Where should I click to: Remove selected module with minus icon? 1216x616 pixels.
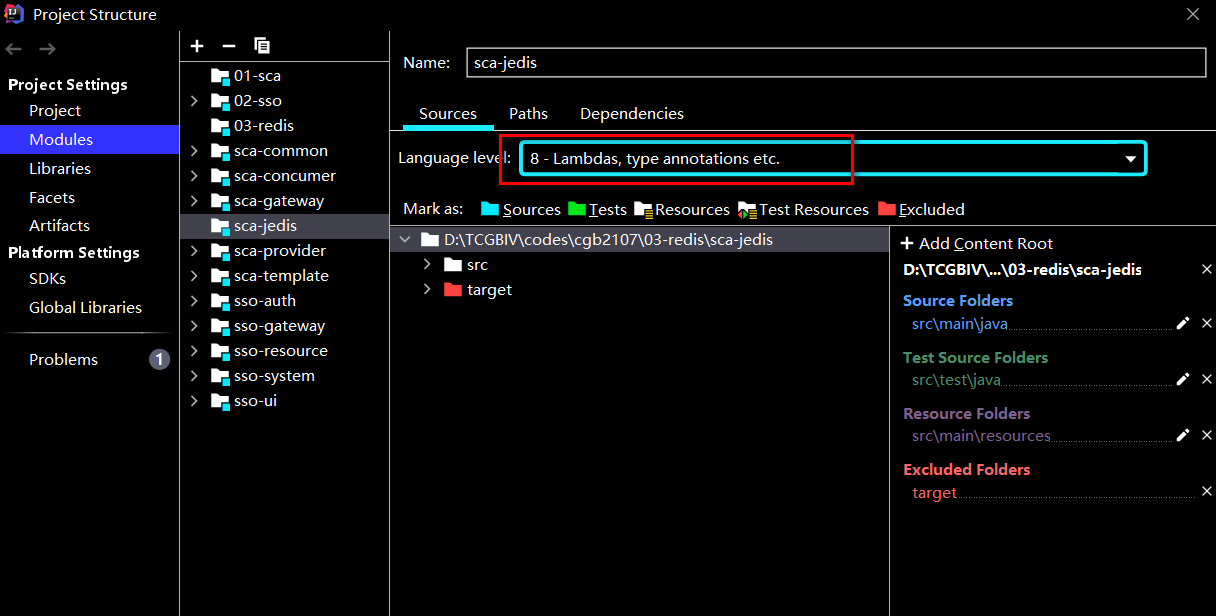[228, 46]
